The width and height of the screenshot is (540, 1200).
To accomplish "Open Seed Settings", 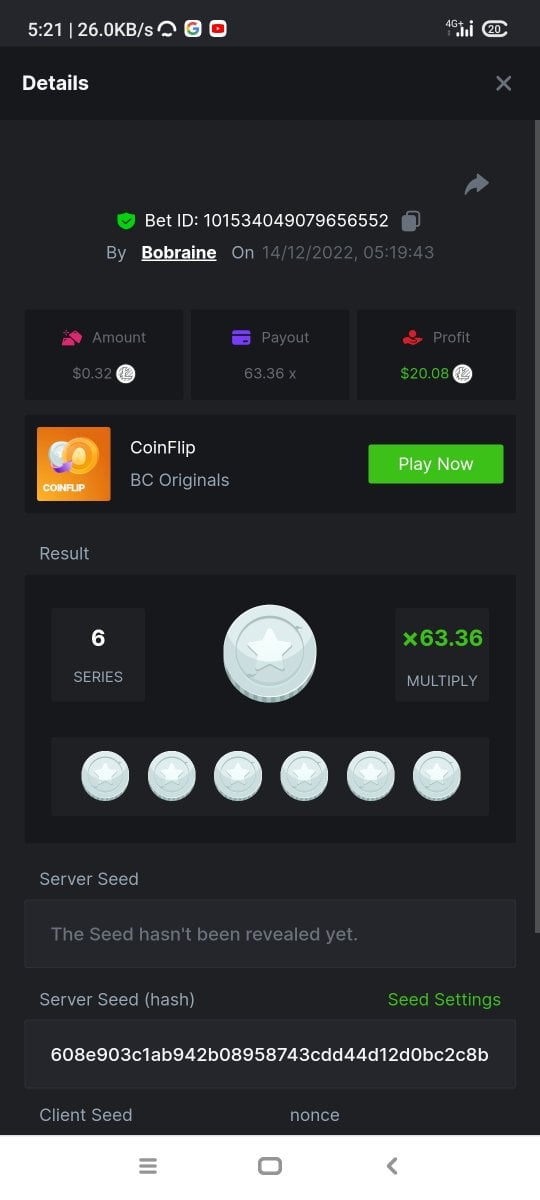I will point(444,1000).
